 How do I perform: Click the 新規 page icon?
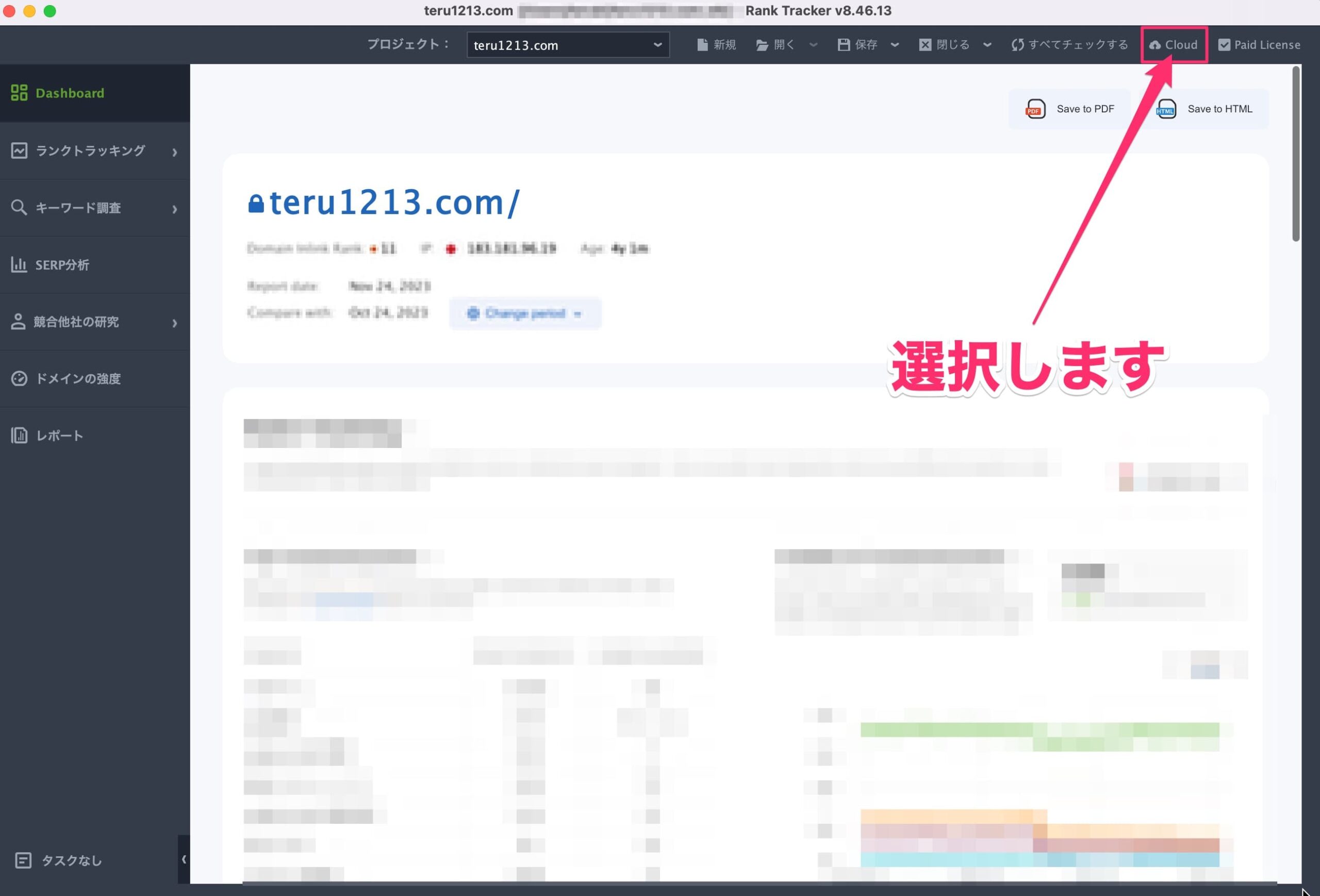tap(703, 45)
